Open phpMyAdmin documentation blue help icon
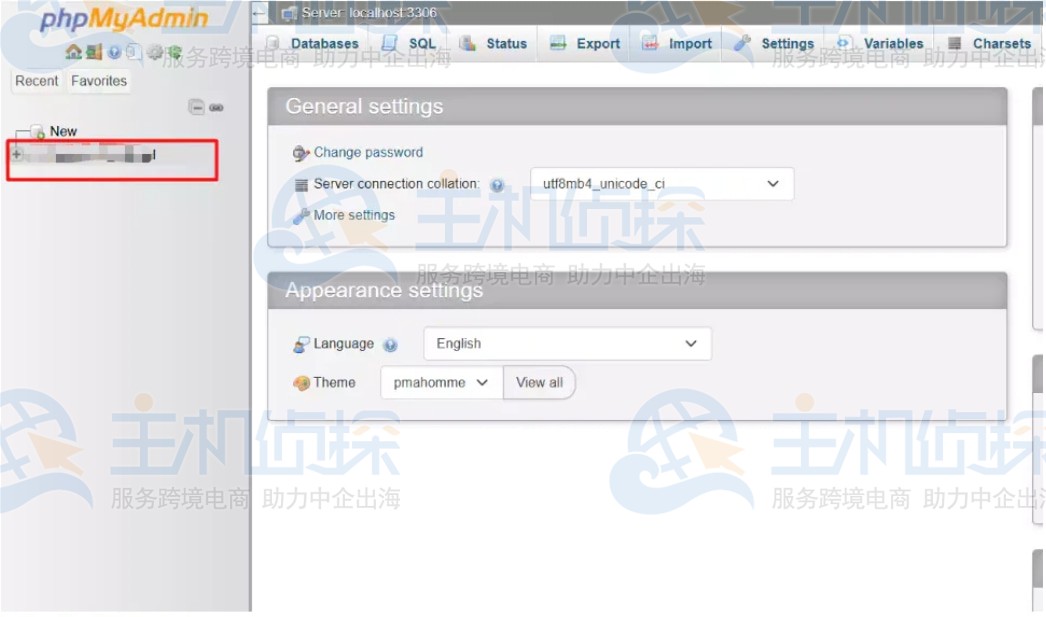This screenshot has width=1046, height=617. click(x=114, y=52)
